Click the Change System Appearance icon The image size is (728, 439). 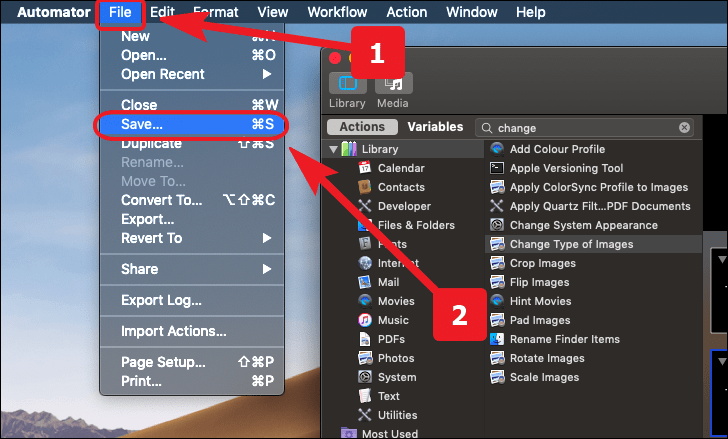(497, 225)
